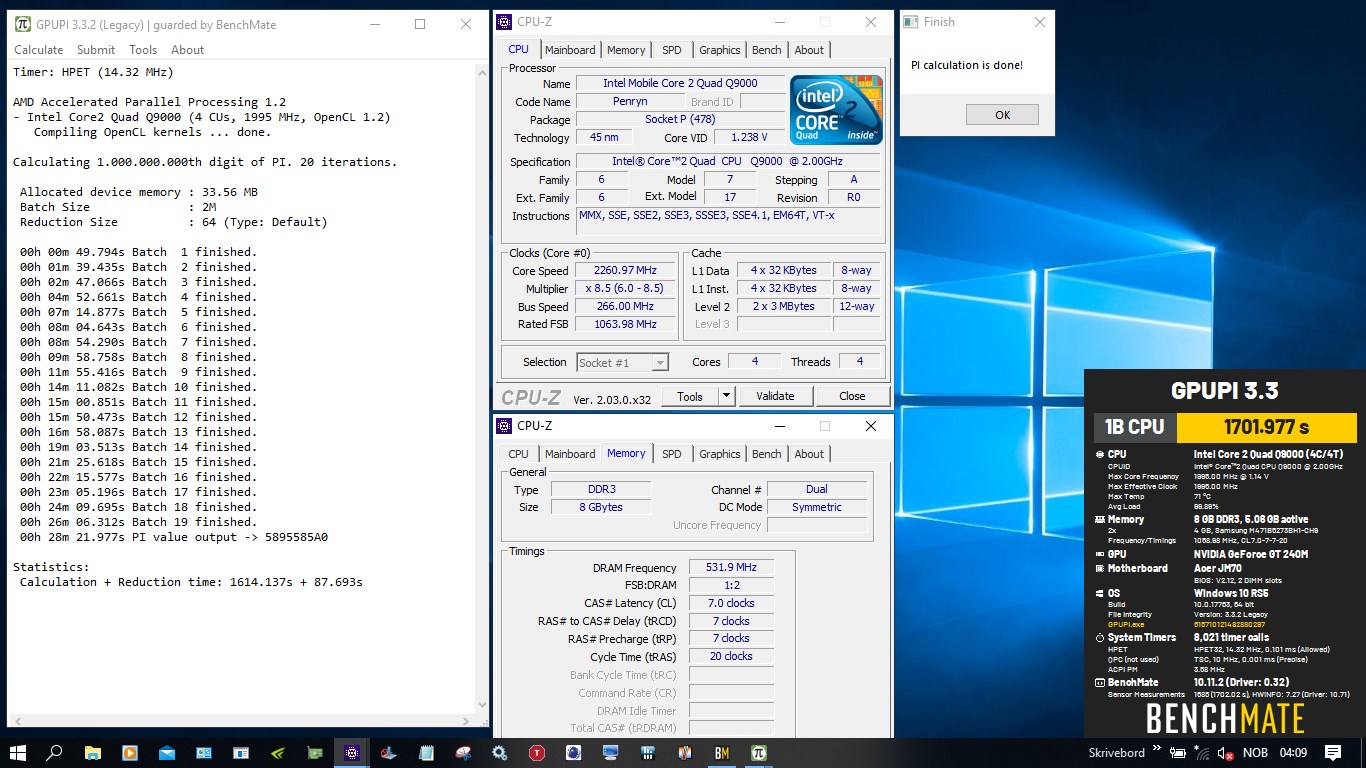Expand the Tools dropdown arrow in CPU-Z
The image size is (1366, 768).
click(x=727, y=397)
